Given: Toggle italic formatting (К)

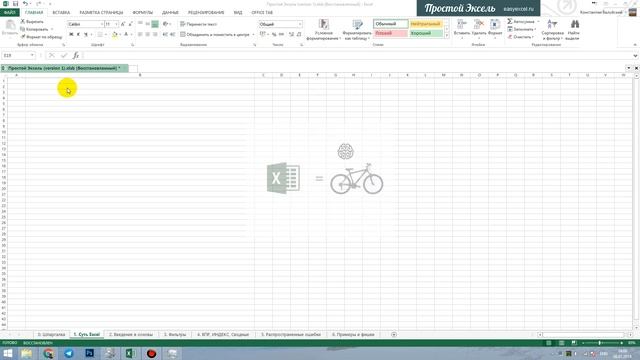Looking at the screenshot, I should (78, 35).
